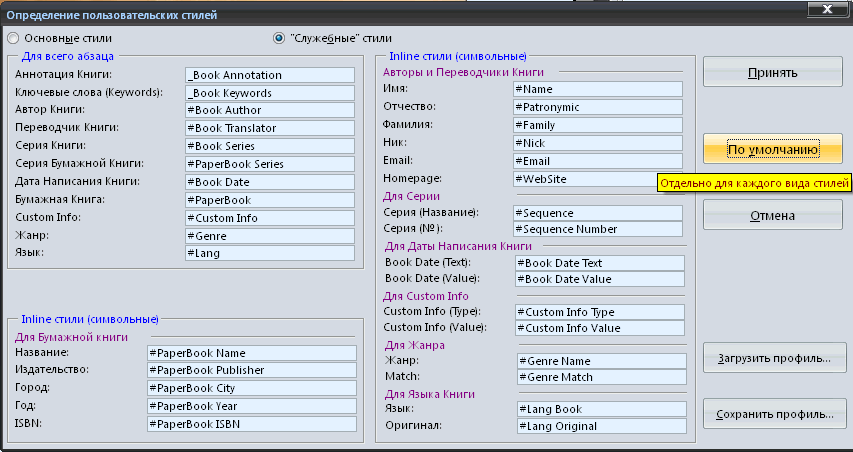The height and width of the screenshot is (452, 853).
Task: Select the "Основные стили" radio button
Action: coord(13,39)
